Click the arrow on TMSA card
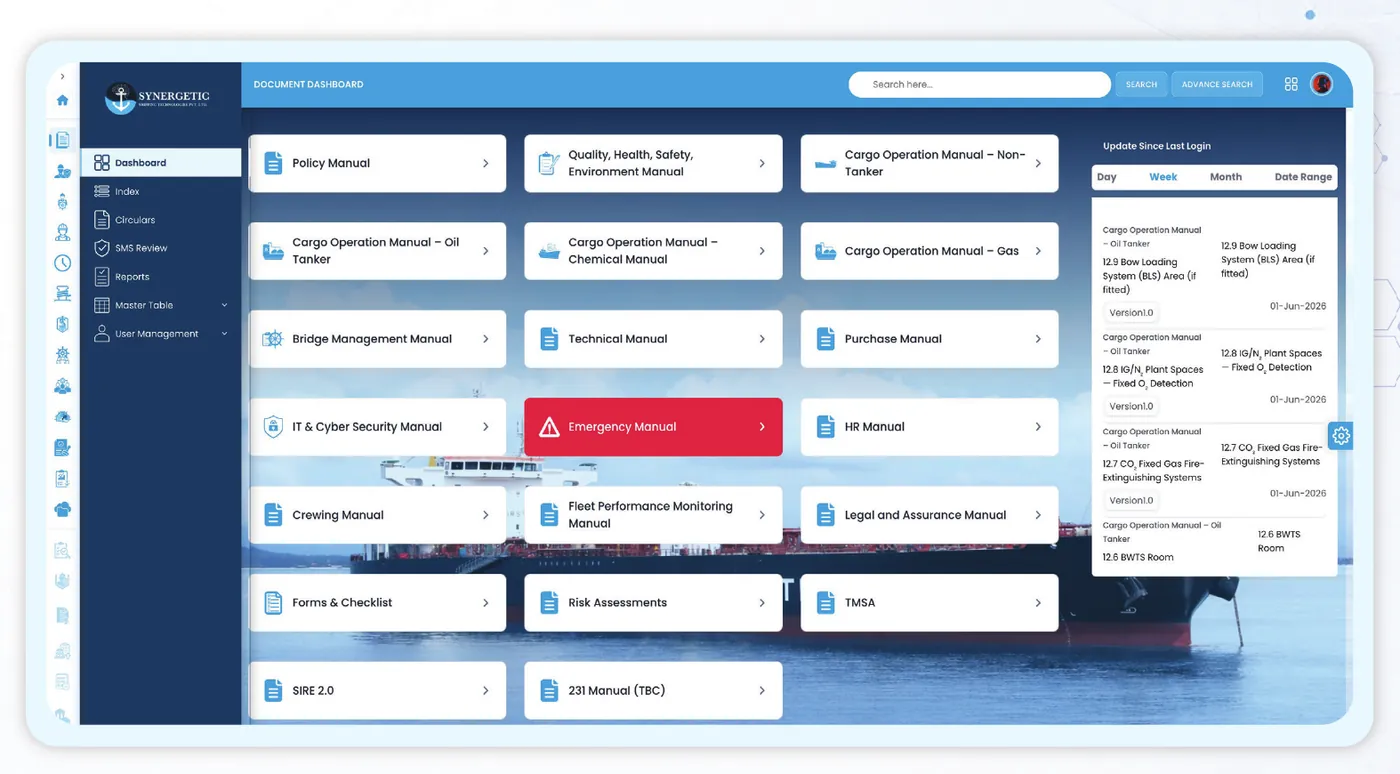 point(1038,603)
